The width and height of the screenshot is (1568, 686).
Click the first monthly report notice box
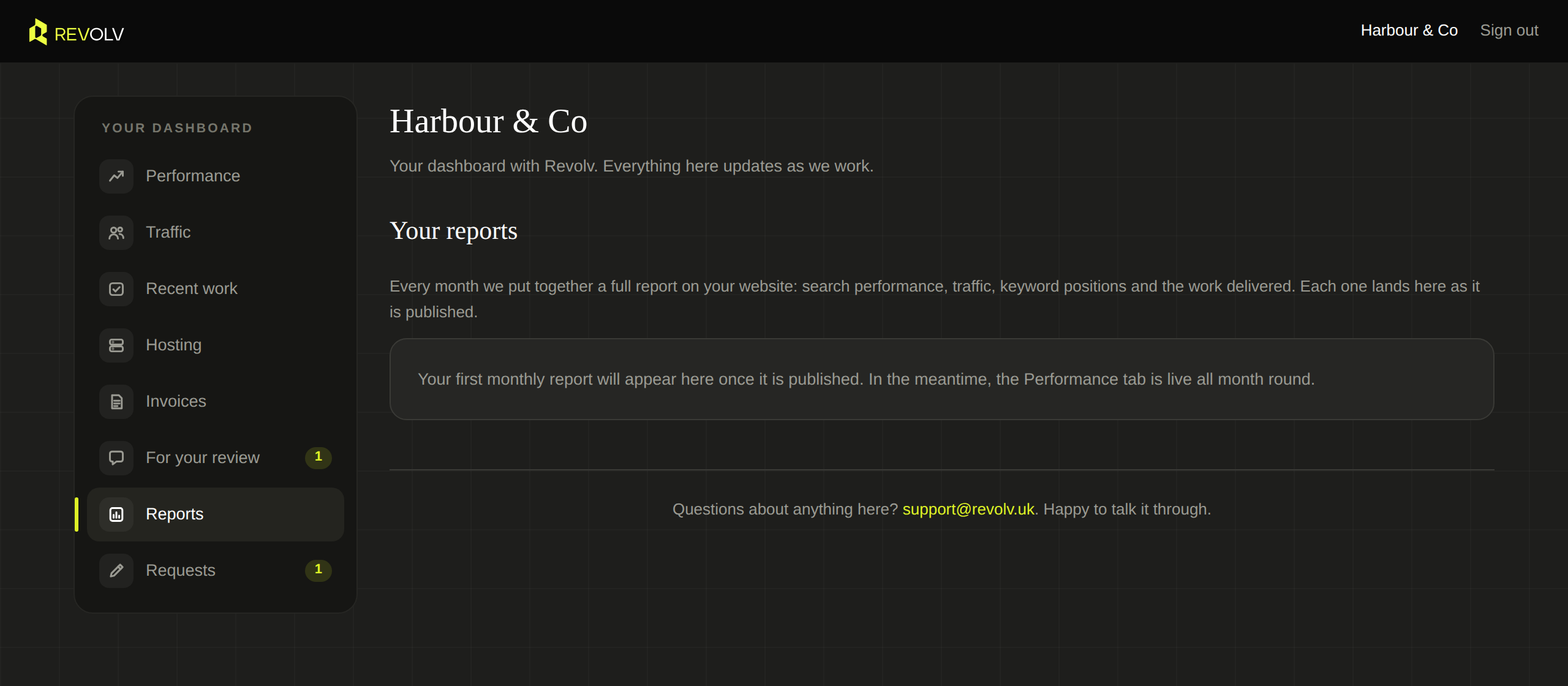click(942, 379)
